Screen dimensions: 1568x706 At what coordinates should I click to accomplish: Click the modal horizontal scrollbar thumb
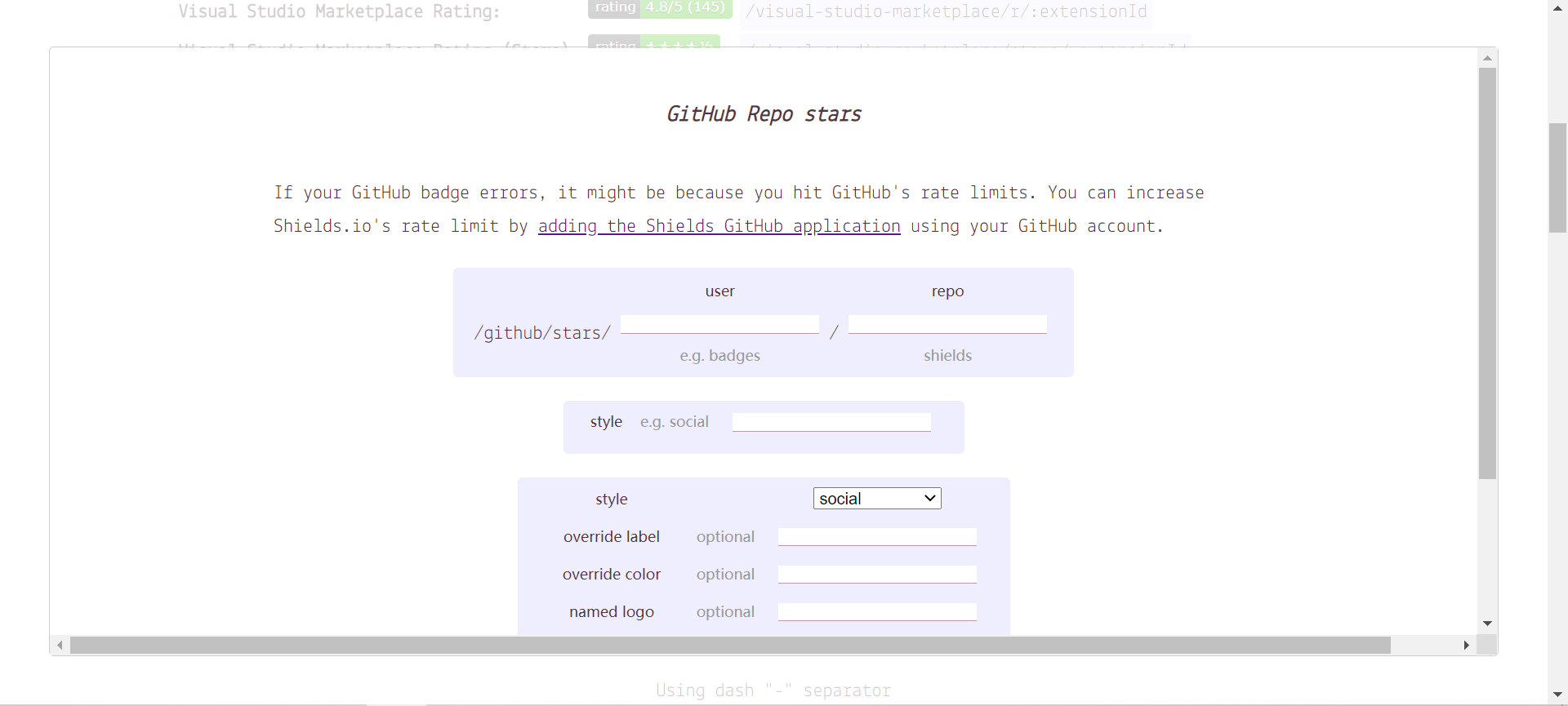click(730, 645)
